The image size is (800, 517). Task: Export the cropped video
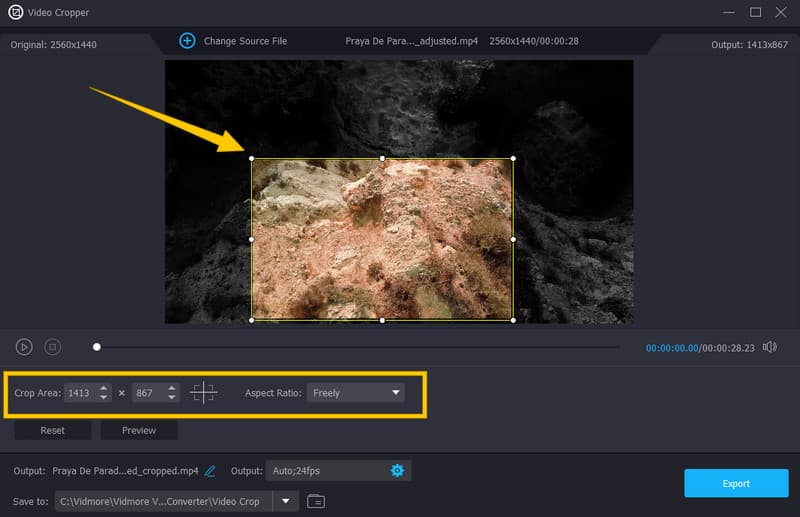pyautogui.click(x=736, y=483)
